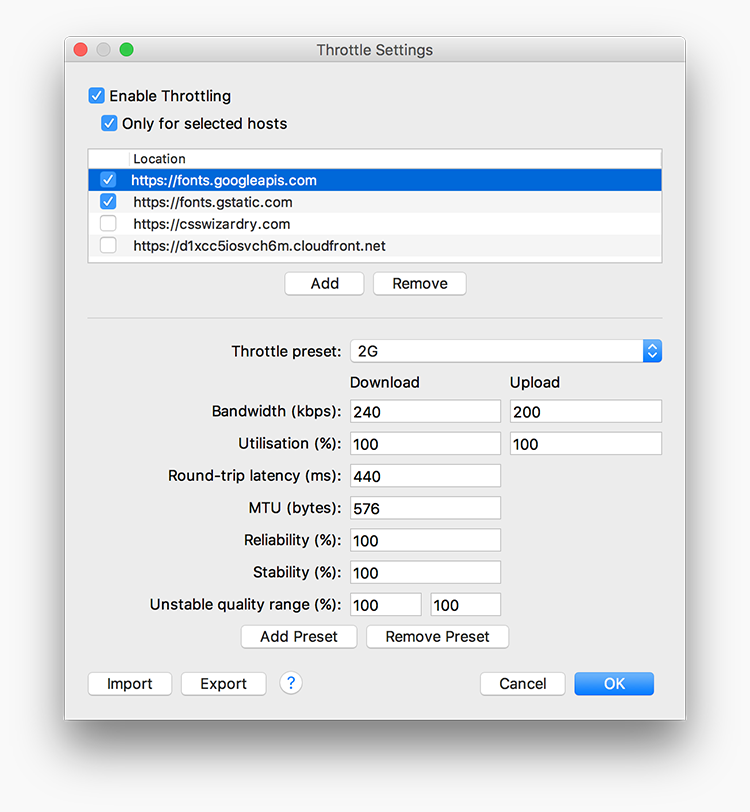Import throttle settings

[130, 684]
